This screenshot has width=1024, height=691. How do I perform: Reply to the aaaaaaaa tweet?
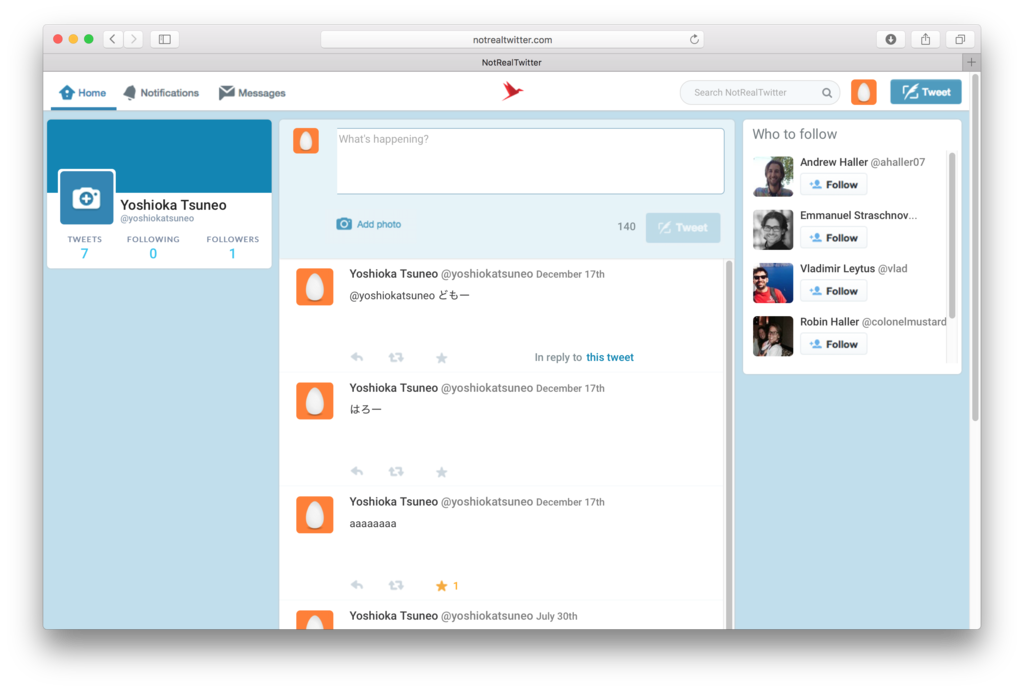(357, 585)
